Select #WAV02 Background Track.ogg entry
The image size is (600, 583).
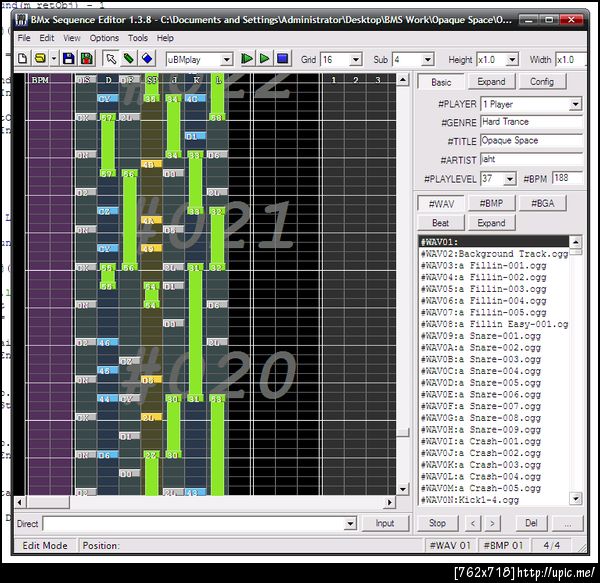(x=494, y=254)
